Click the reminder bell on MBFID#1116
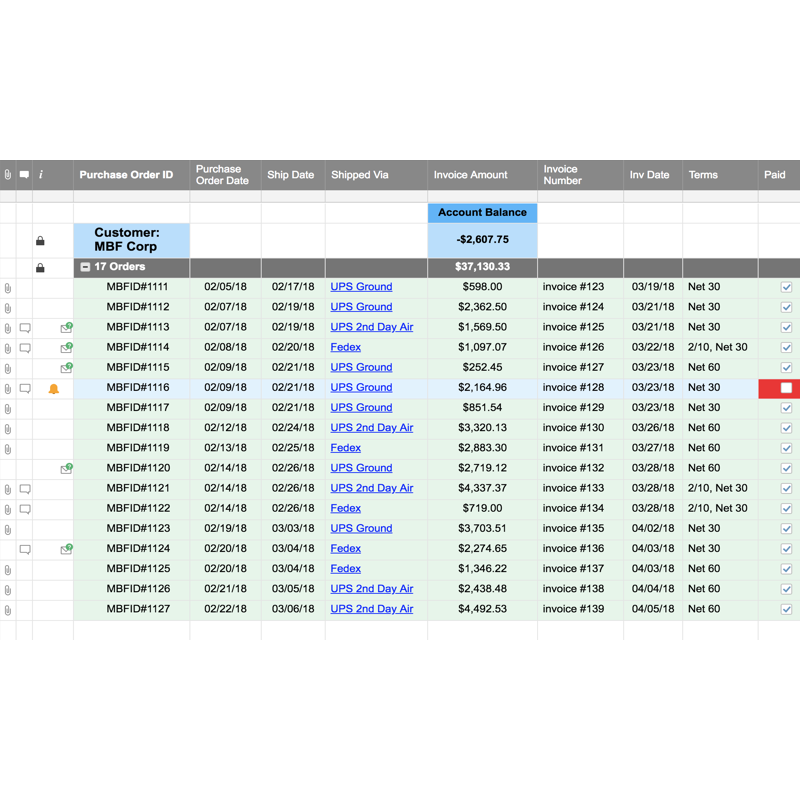The width and height of the screenshot is (800, 800). pyautogui.click(x=54, y=388)
